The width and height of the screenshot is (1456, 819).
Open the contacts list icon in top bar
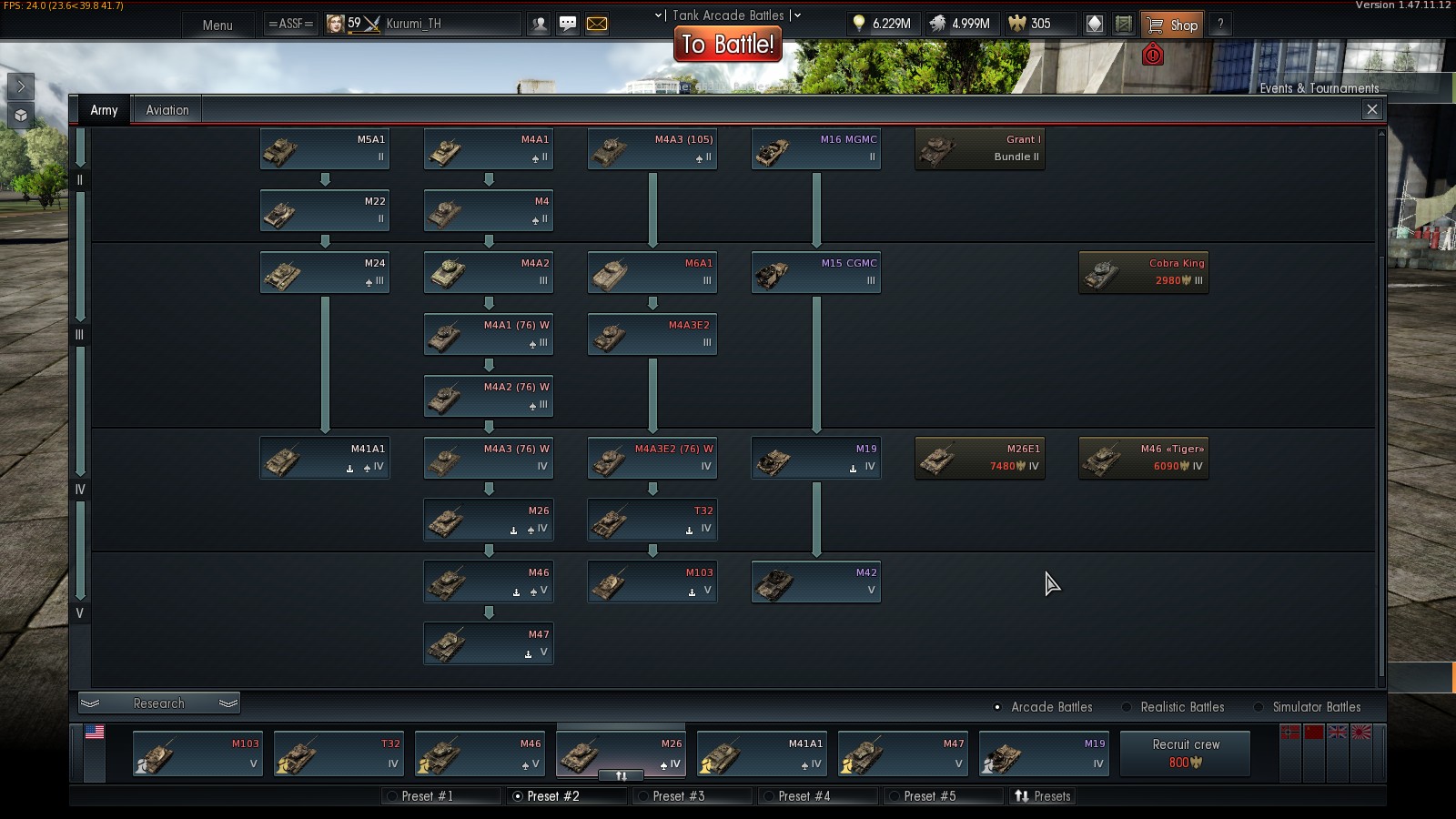click(x=539, y=25)
